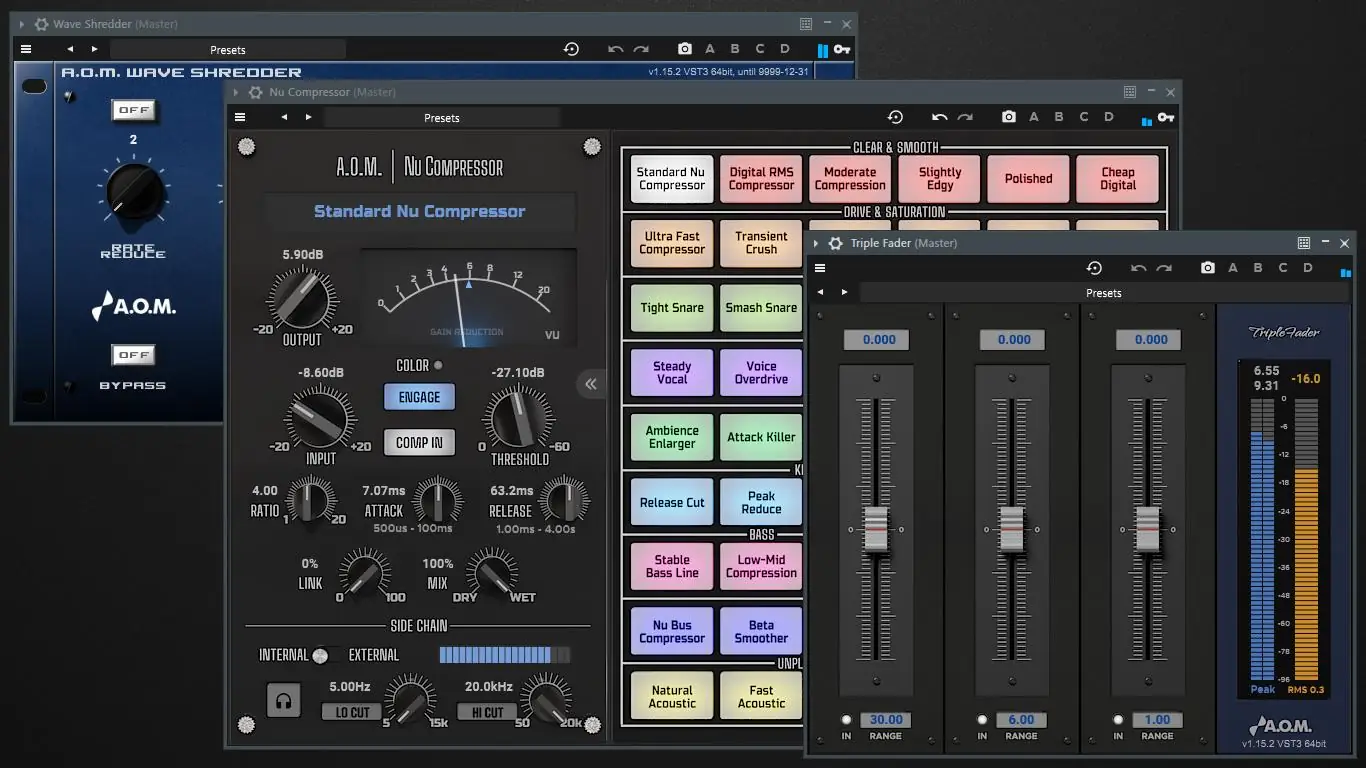Toggle the color ENGAGE button

(x=419, y=397)
